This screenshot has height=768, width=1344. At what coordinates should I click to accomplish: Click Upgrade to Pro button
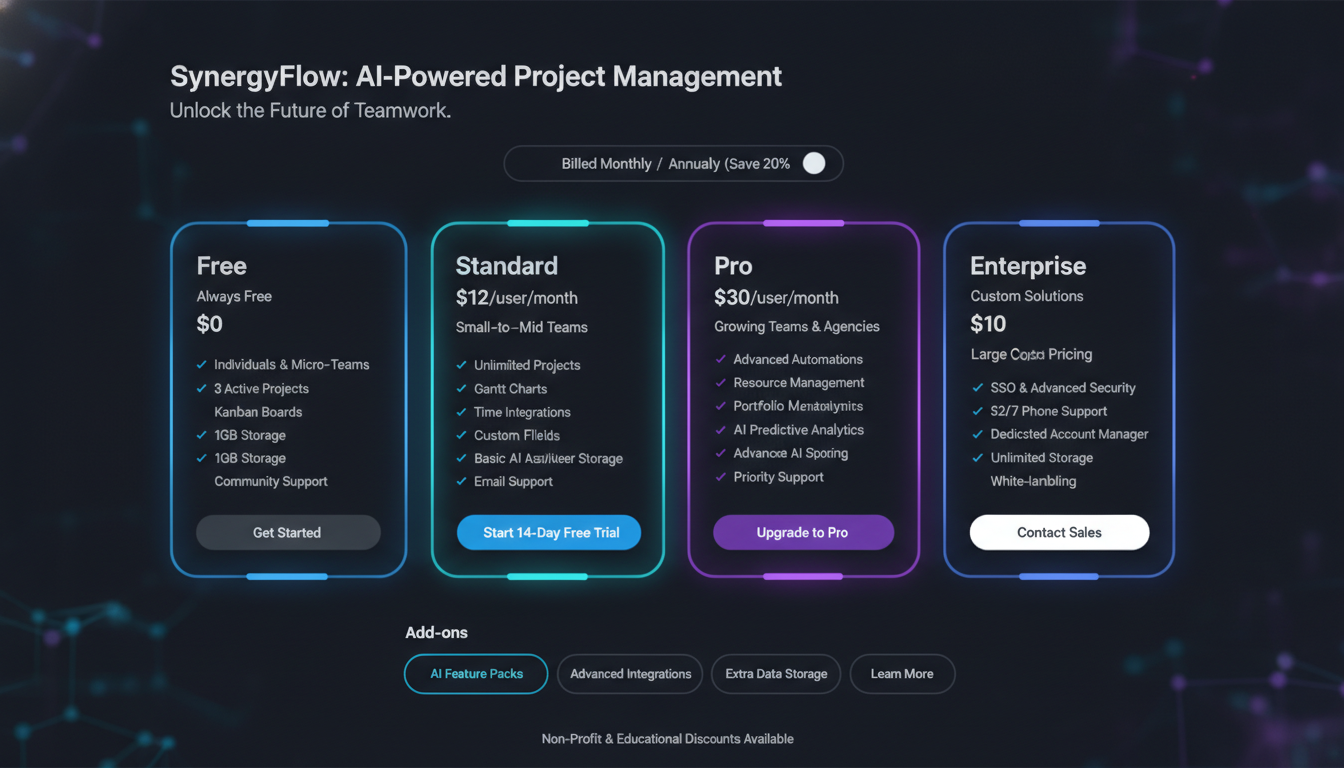803,532
